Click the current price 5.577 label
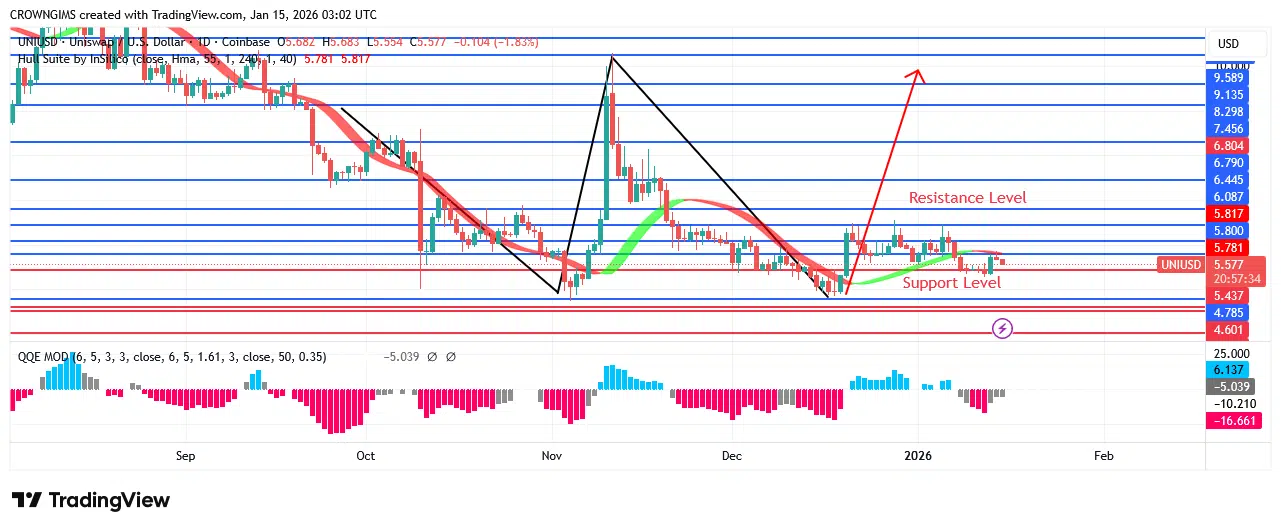 (x=1228, y=265)
